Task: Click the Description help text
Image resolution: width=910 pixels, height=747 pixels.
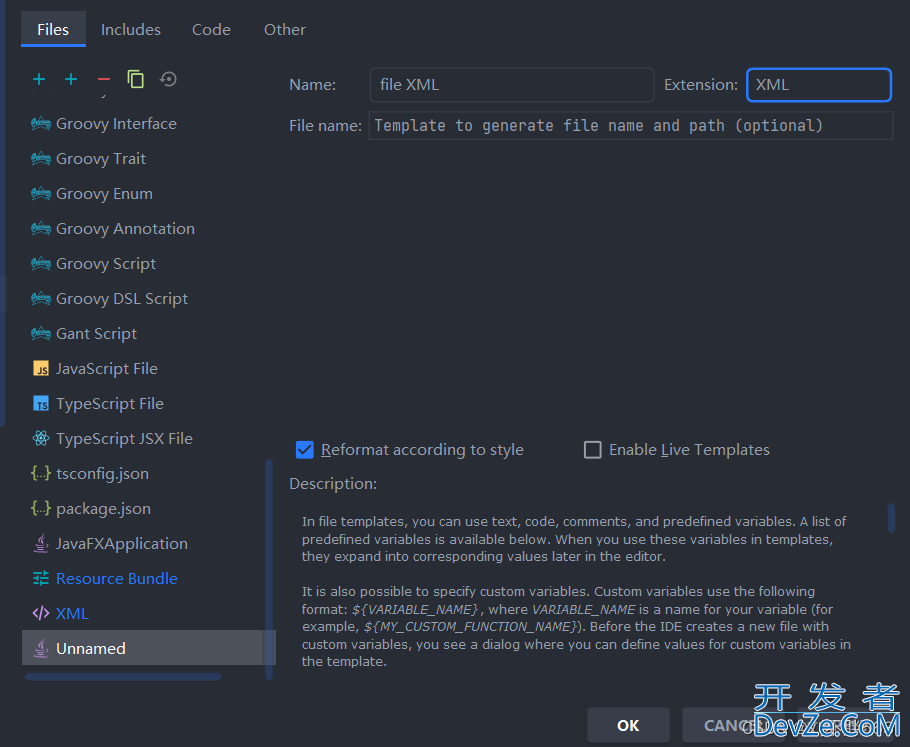Action: 577,591
